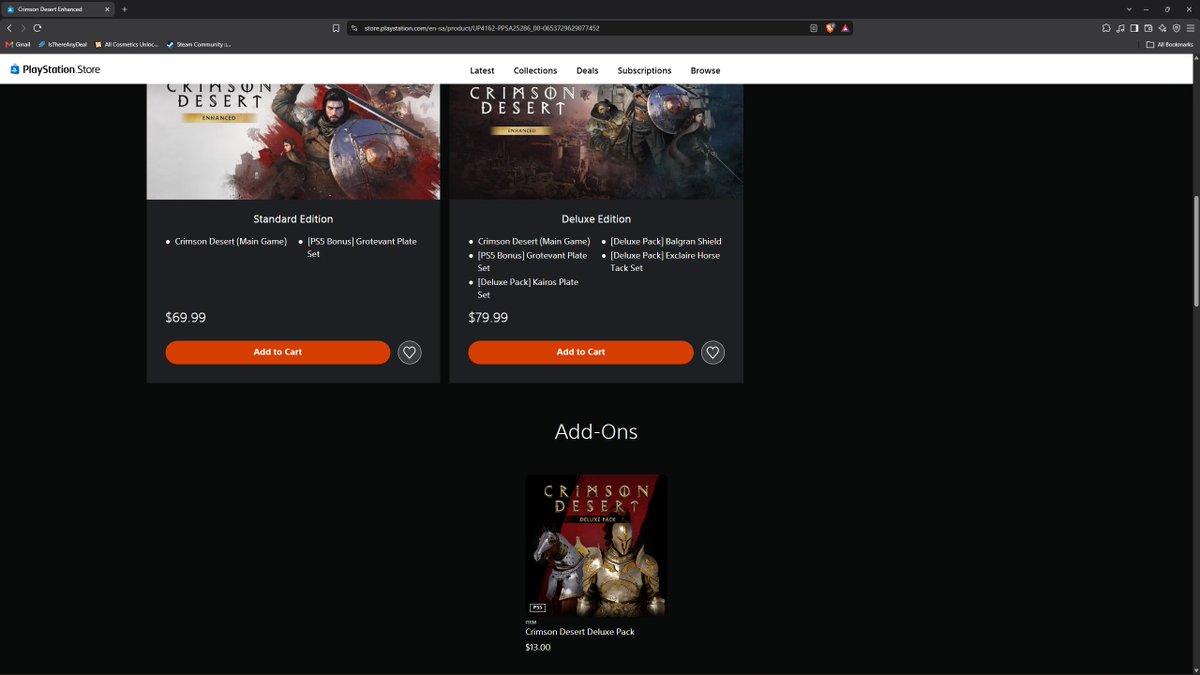This screenshot has height=675, width=1200.
Task: Open the Collections menu item
Action: click(x=535, y=71)
